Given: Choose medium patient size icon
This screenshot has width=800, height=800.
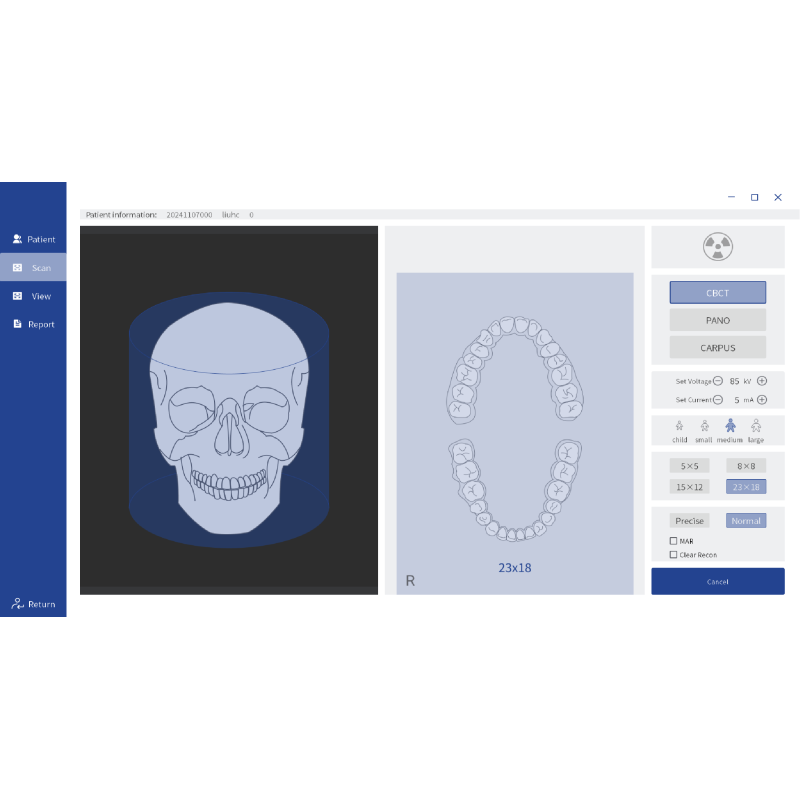Looking at the screenshot, I should (730, 426).
